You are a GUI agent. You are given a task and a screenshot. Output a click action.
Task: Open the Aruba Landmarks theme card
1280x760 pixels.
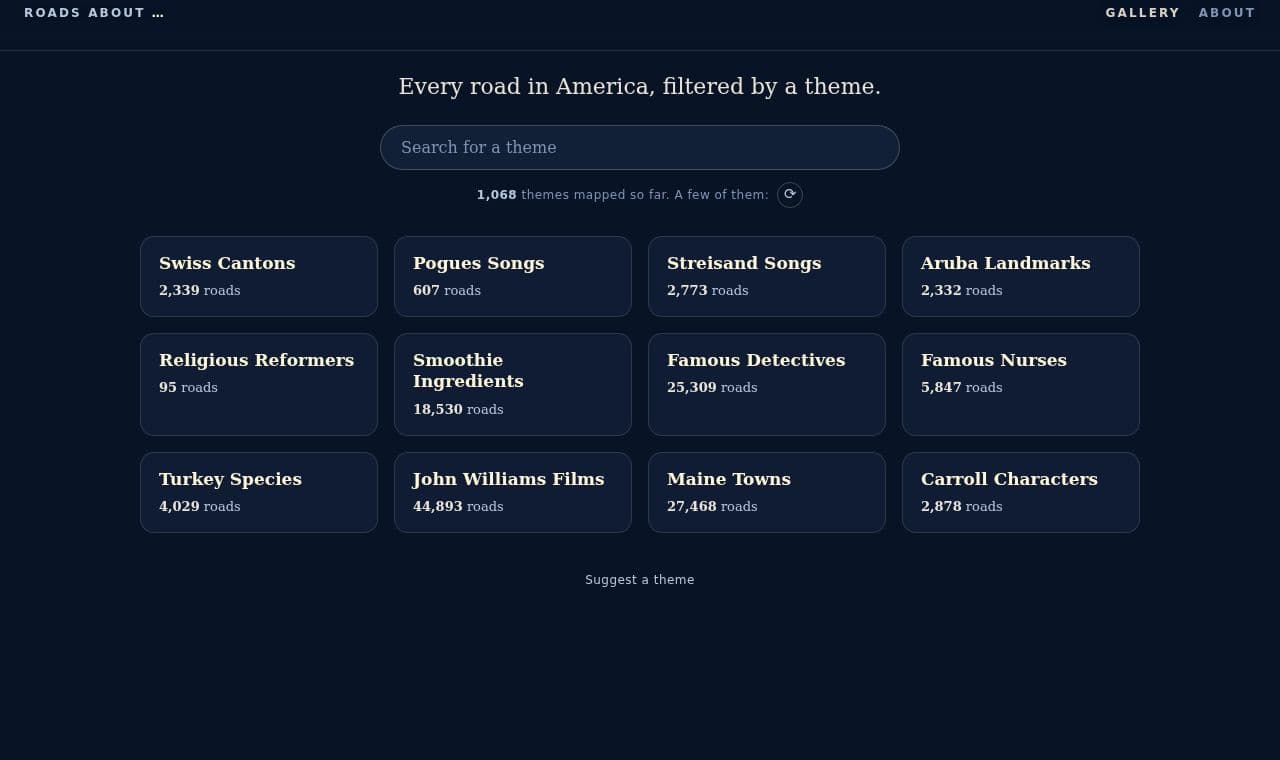click(1021, 276)
